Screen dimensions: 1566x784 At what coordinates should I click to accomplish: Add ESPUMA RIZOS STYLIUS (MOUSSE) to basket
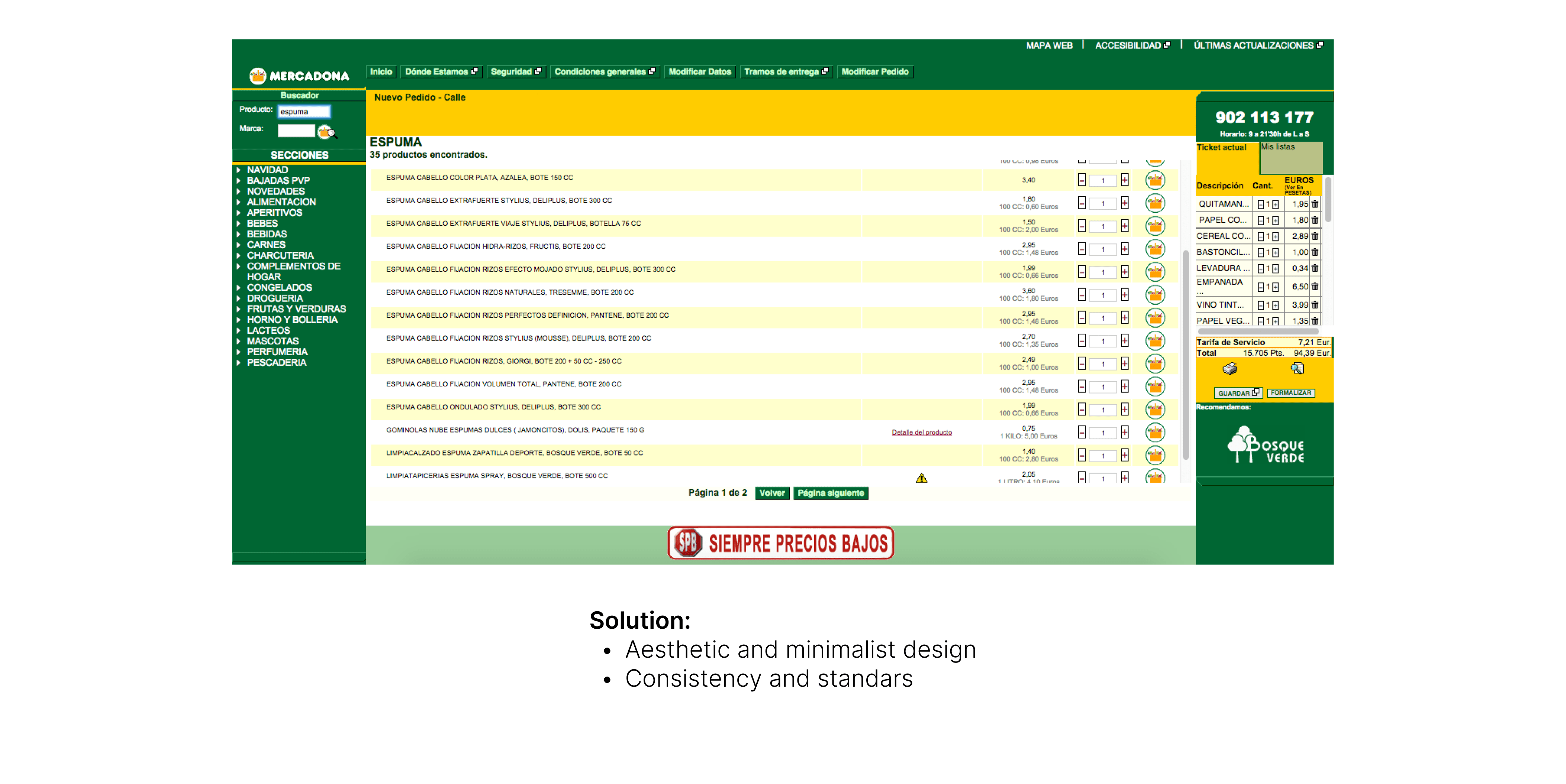click(1155, 340)
